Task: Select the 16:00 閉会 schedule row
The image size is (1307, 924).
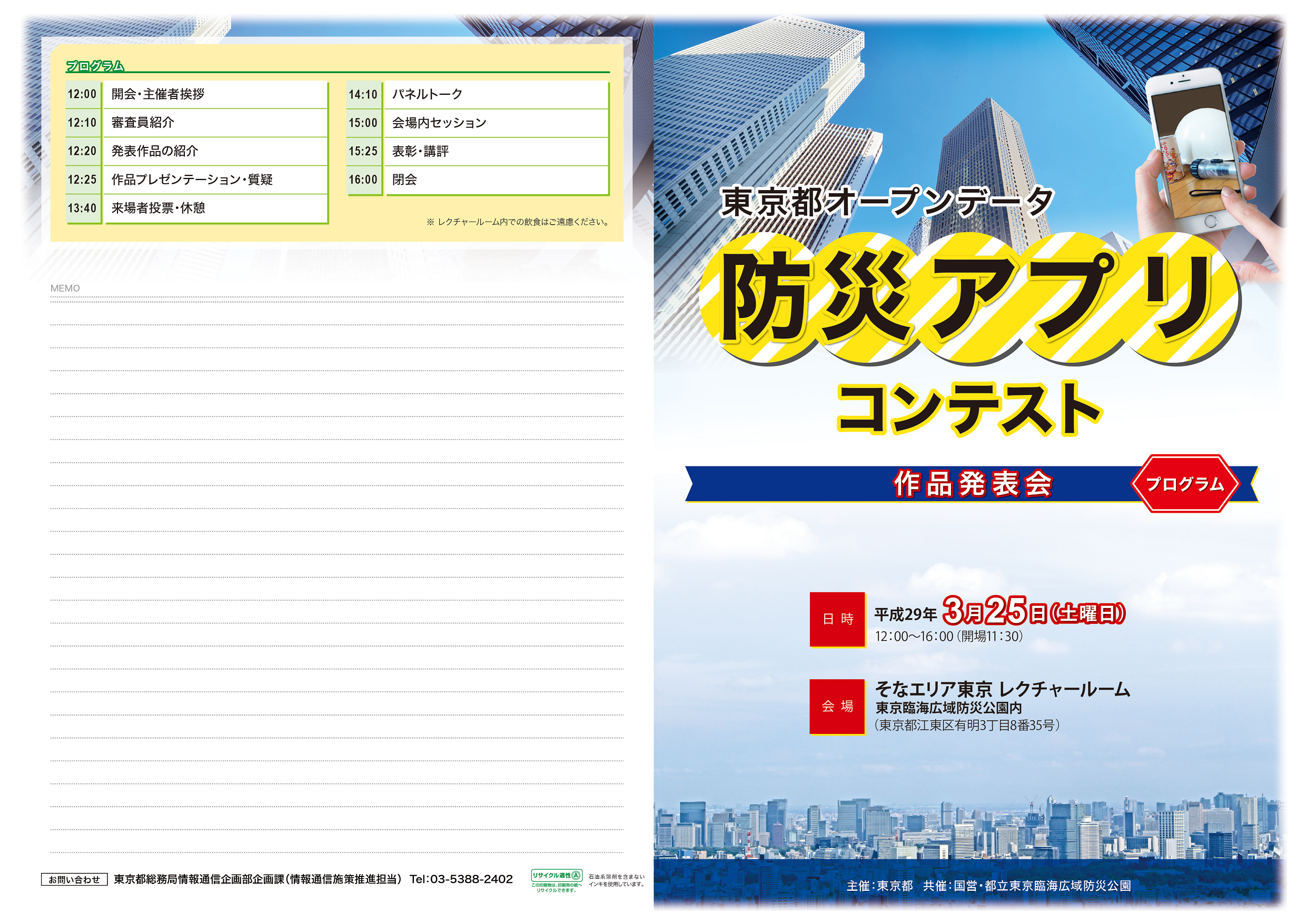Action: pos(477,180)
